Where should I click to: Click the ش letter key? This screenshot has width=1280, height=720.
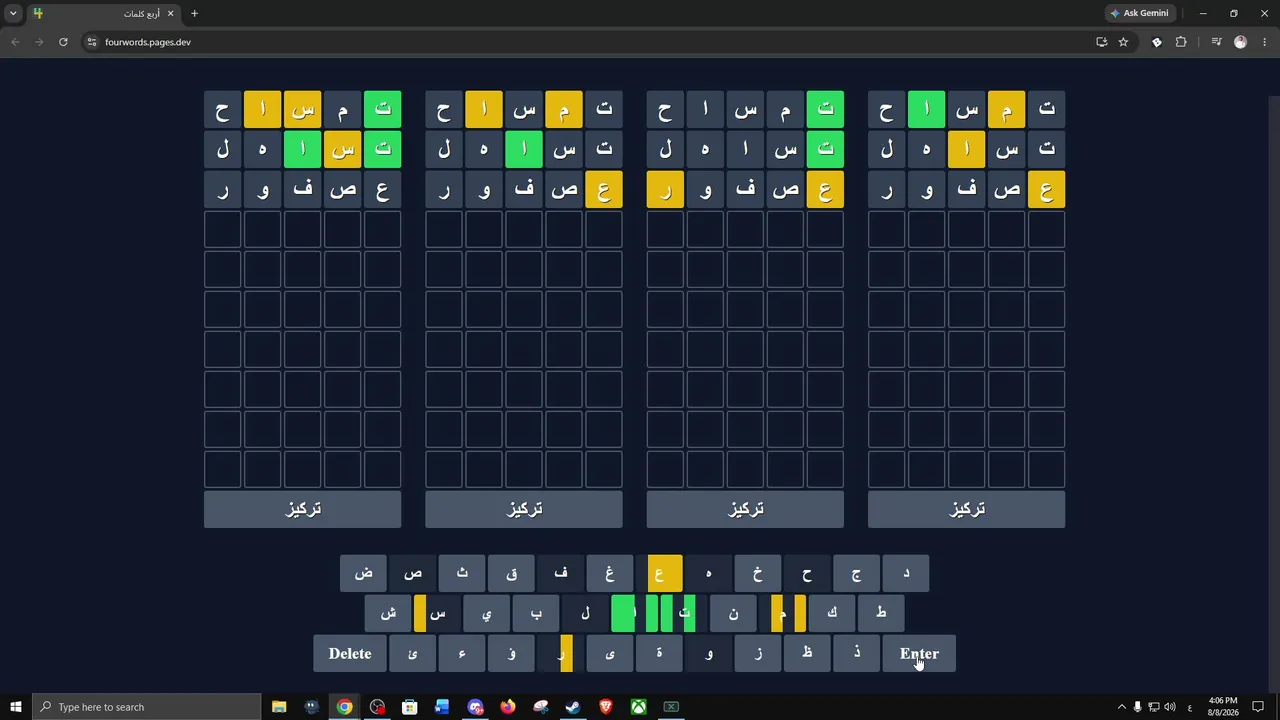point(388,613)
